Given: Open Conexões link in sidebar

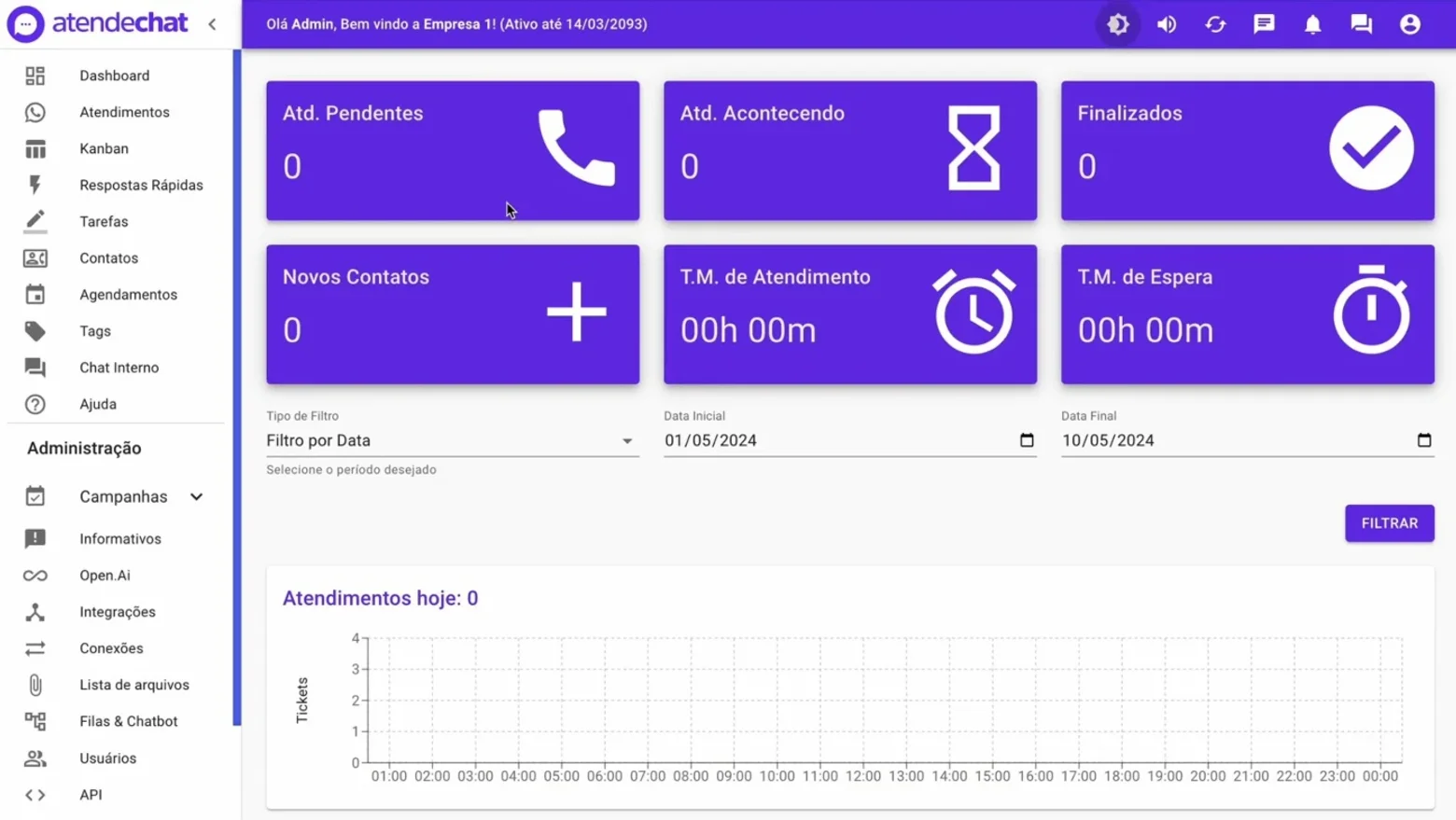Looking at the screenshot, I should 111,648.
